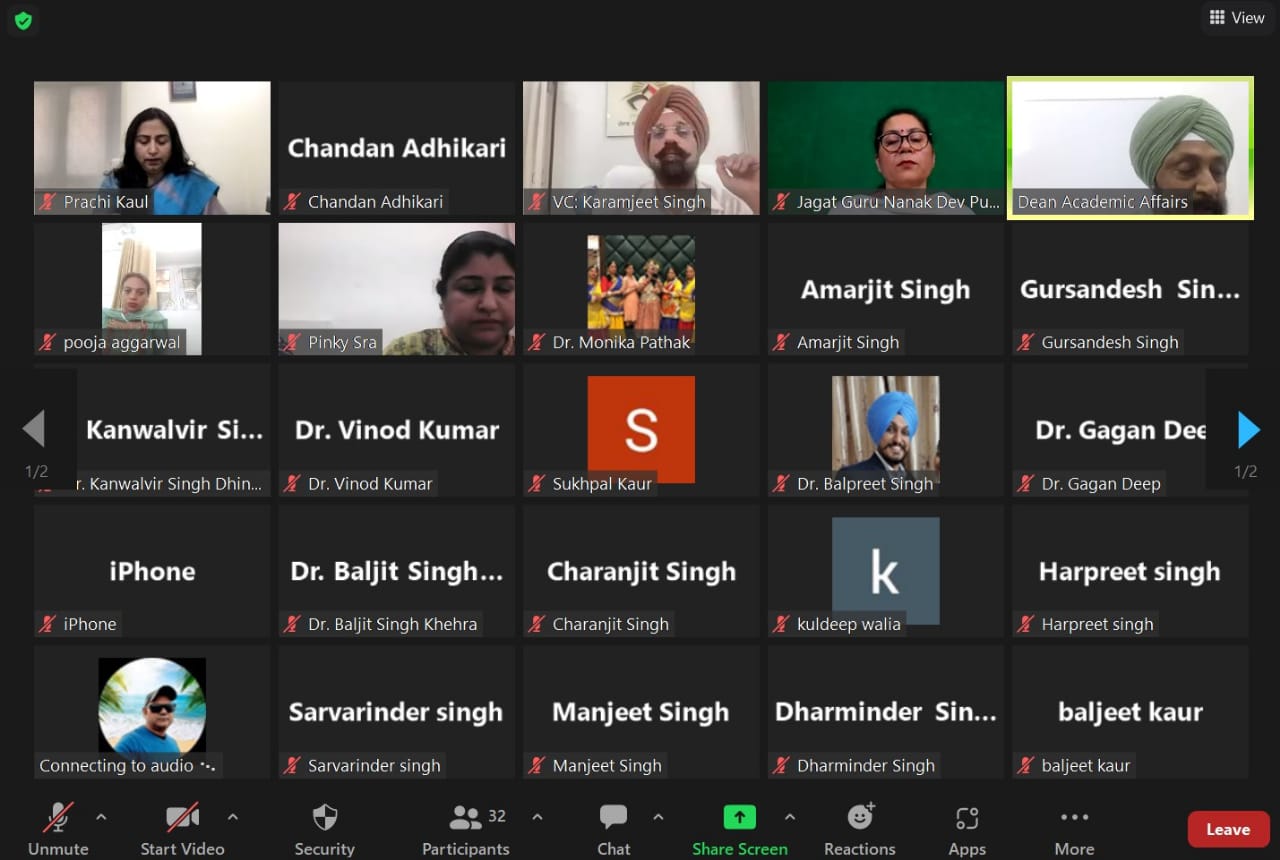Click muted mic icon of Manjeet Singh
This screenshot has width=1280, height=860.
click(x=537, y=766)
